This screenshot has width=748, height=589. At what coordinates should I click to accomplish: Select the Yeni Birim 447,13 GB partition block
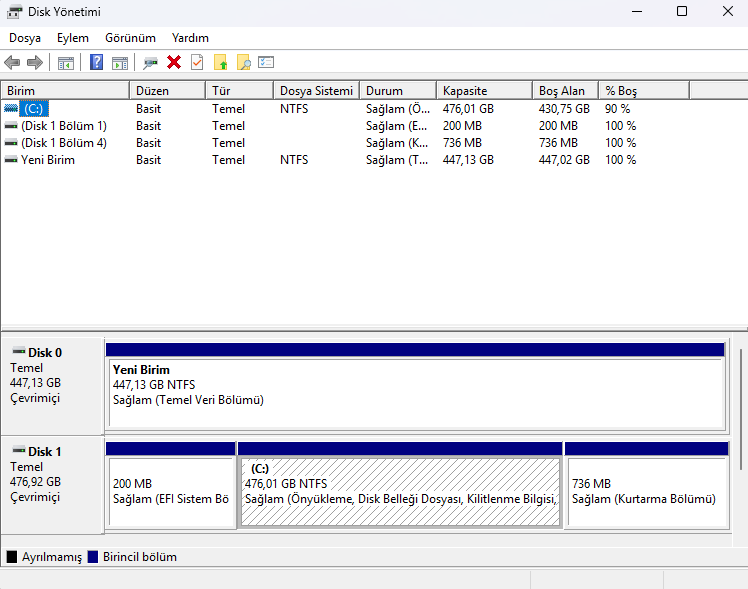415,386
